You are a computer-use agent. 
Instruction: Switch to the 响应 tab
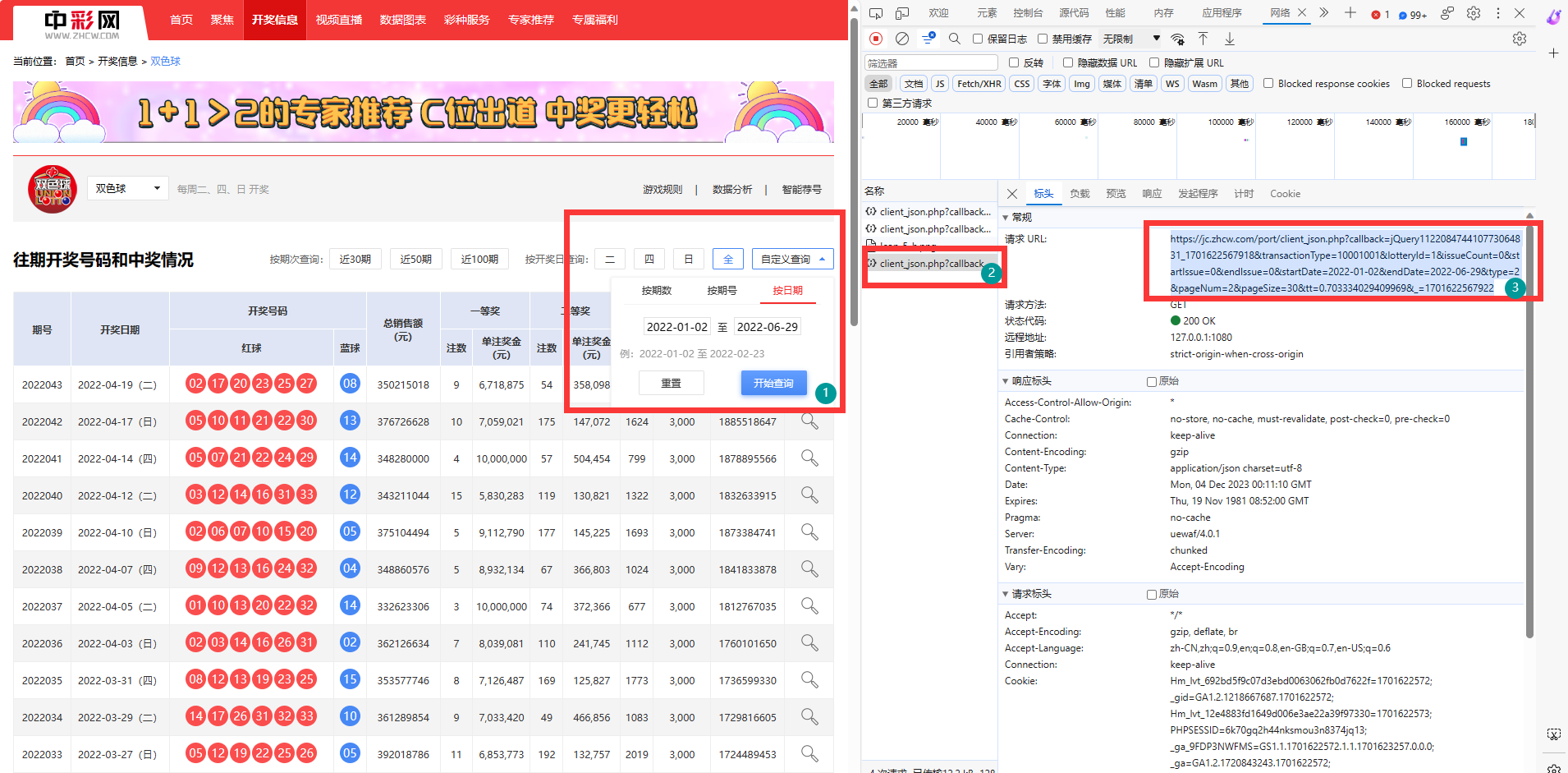(x=1152, y=194)
